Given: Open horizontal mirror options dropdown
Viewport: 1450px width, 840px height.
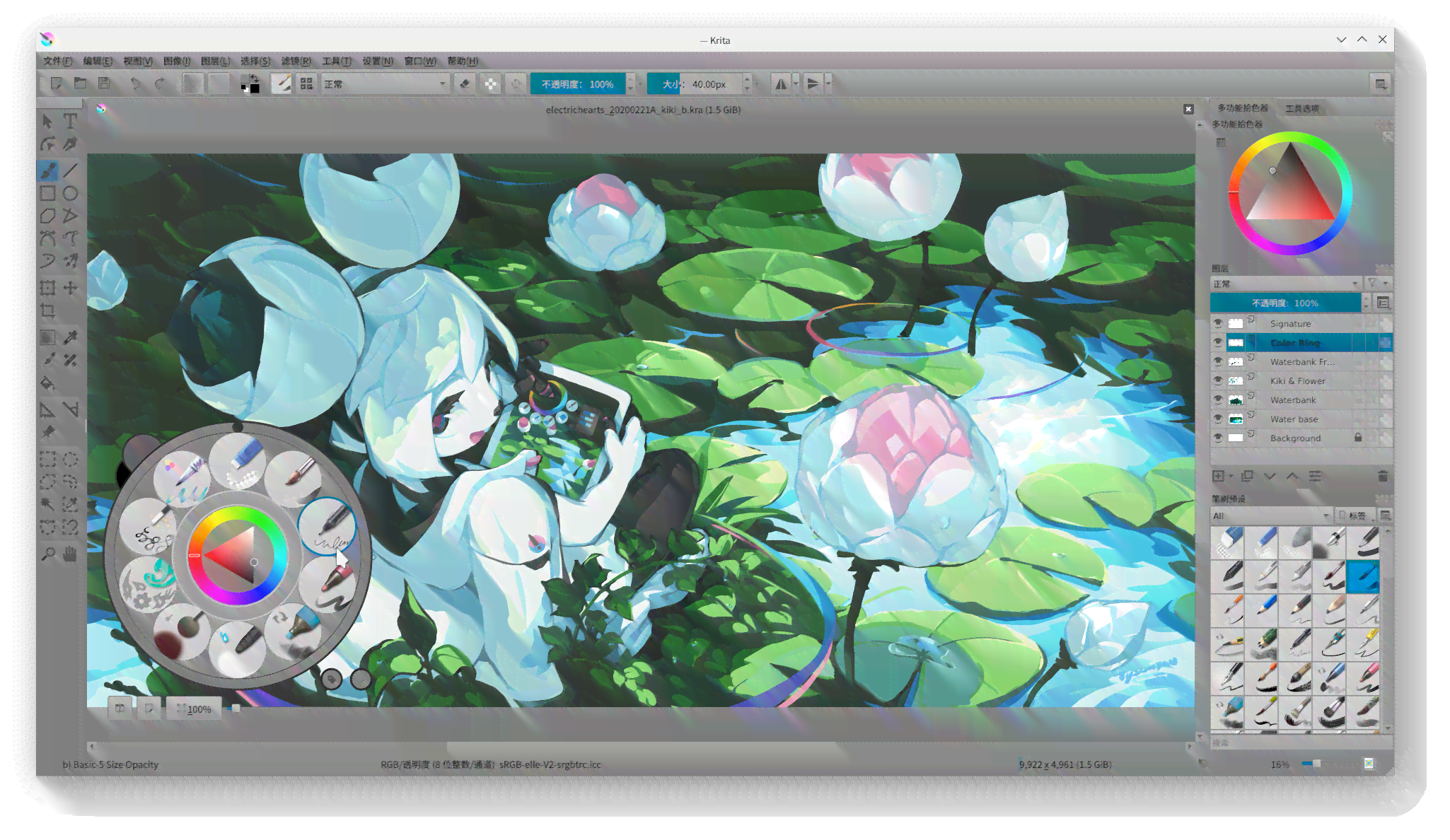Looking at the screenshot, I should click(796, 84).
